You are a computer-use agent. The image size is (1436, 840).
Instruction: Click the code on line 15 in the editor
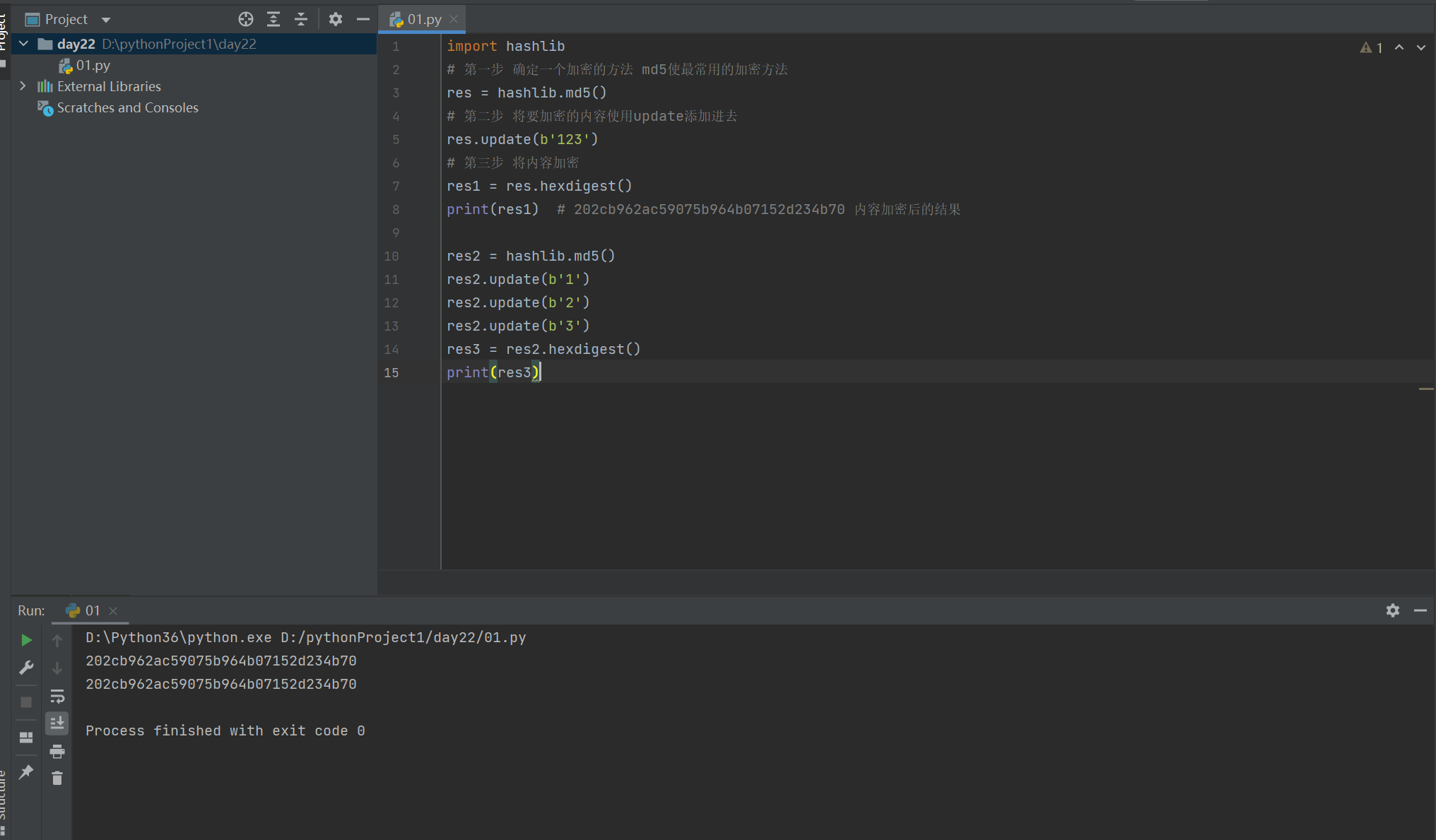coord(493,372)
